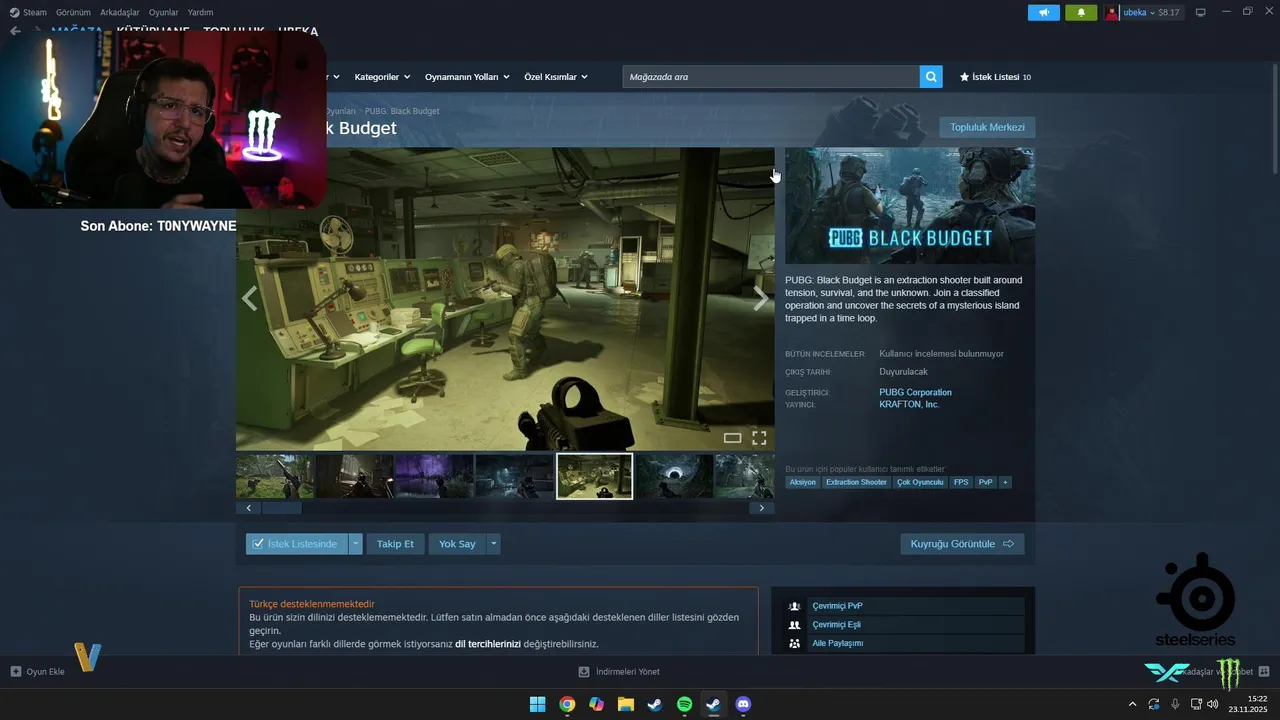Select purple night scene thumbnail
The image size is (1280, 720).
click(434, 476)
